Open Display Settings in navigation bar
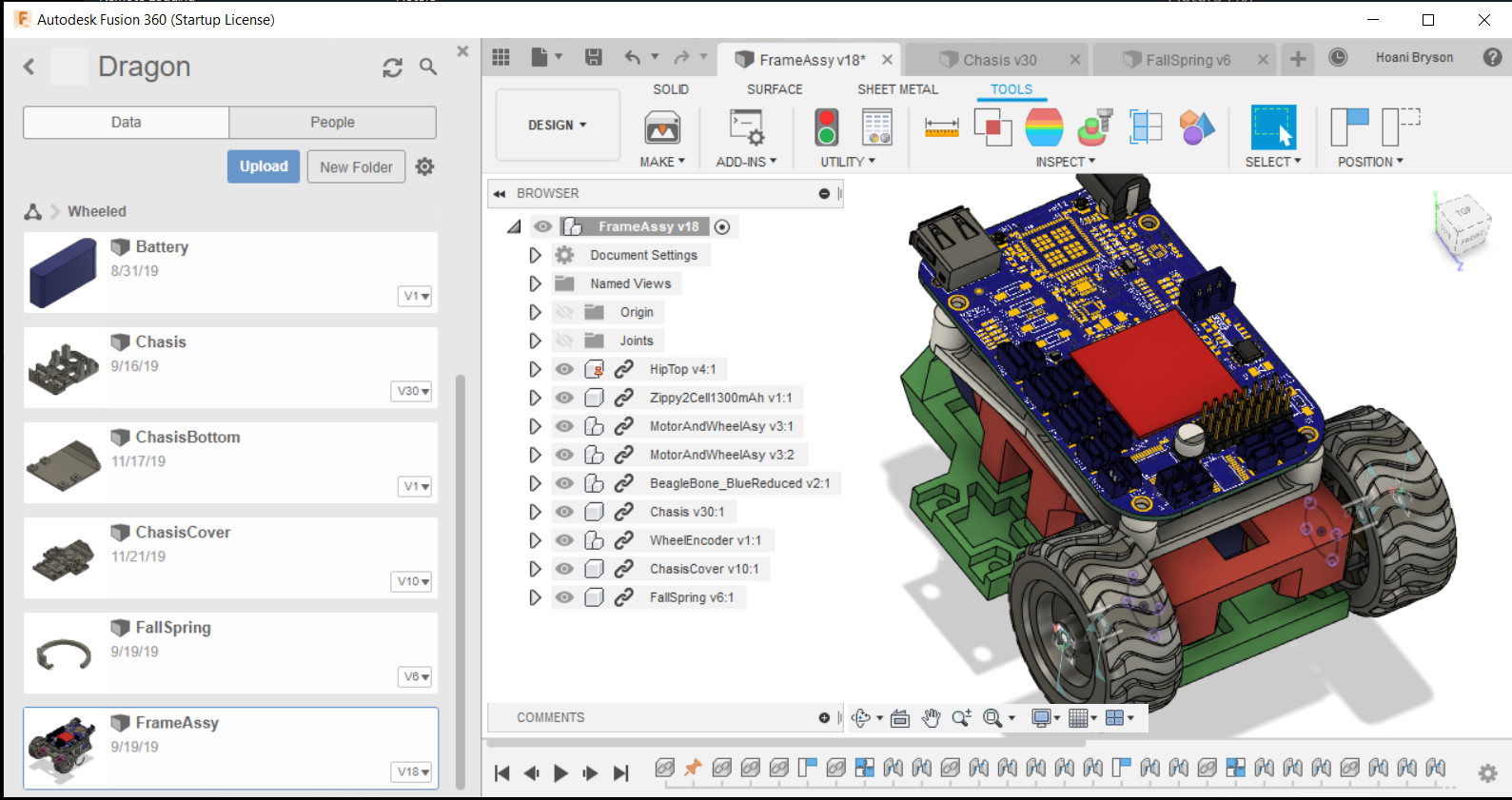Screen dimensions: 1512x800 pos(1042,718)
